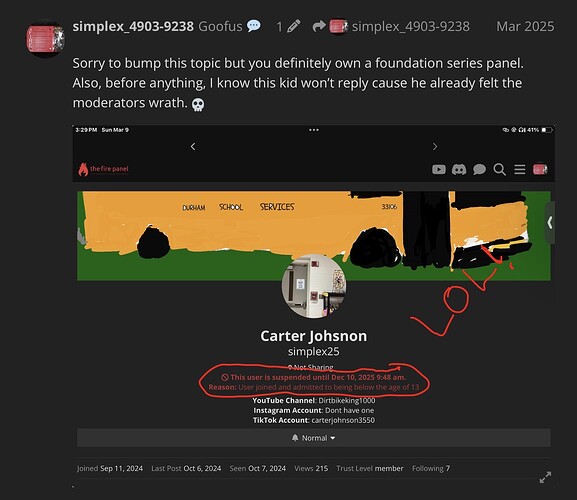Click the search magnifier icon
577x500 pixels.
pos(499,170)
